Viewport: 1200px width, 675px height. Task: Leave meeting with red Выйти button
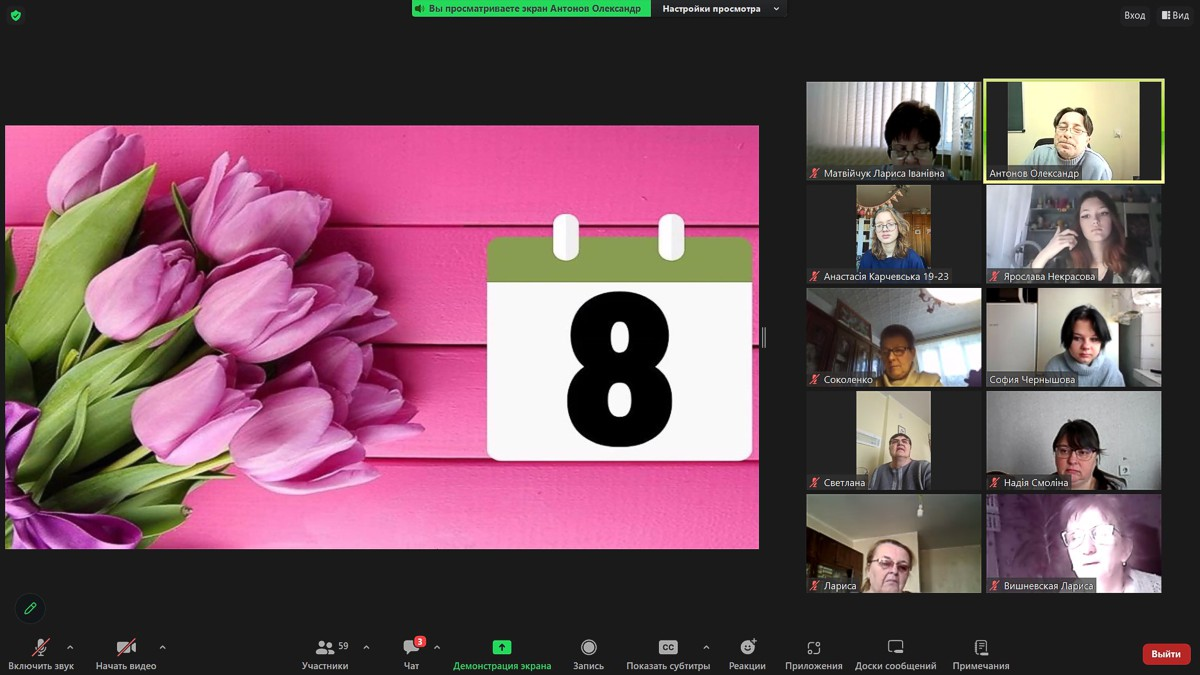(x=1166, y=654)
